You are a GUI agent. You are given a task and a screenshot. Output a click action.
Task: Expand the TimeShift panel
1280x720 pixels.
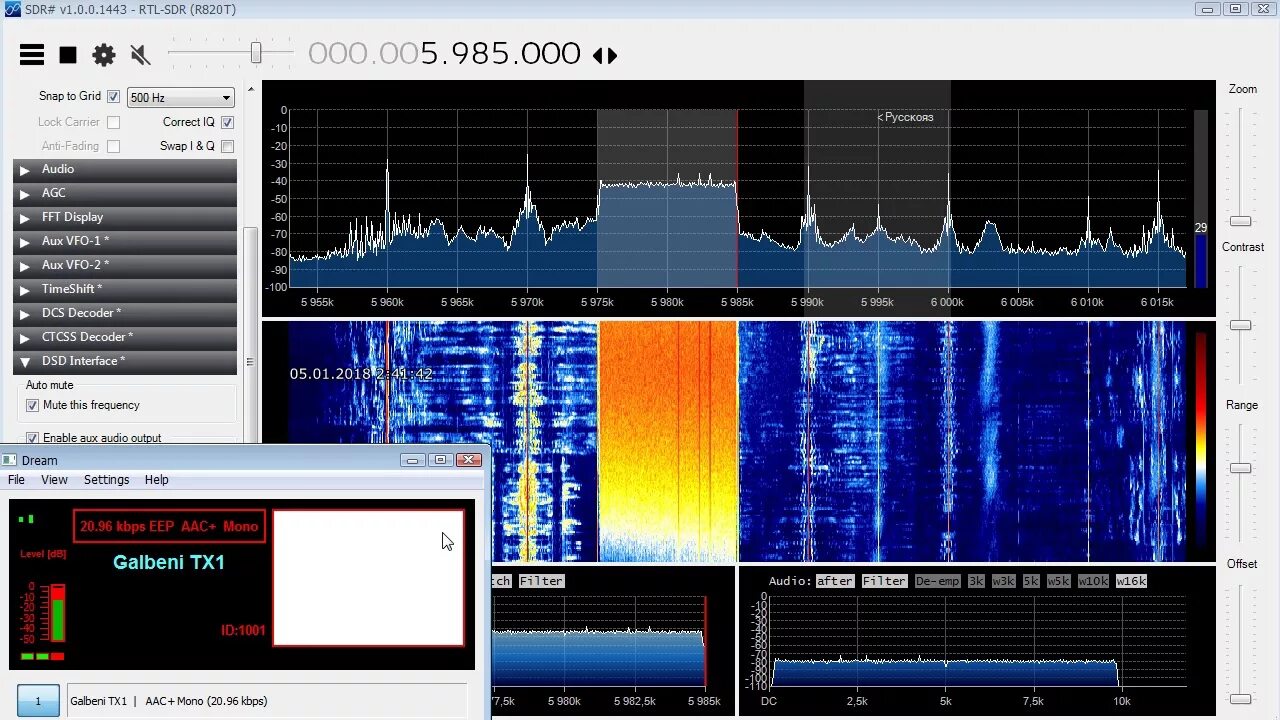[125, 289]
